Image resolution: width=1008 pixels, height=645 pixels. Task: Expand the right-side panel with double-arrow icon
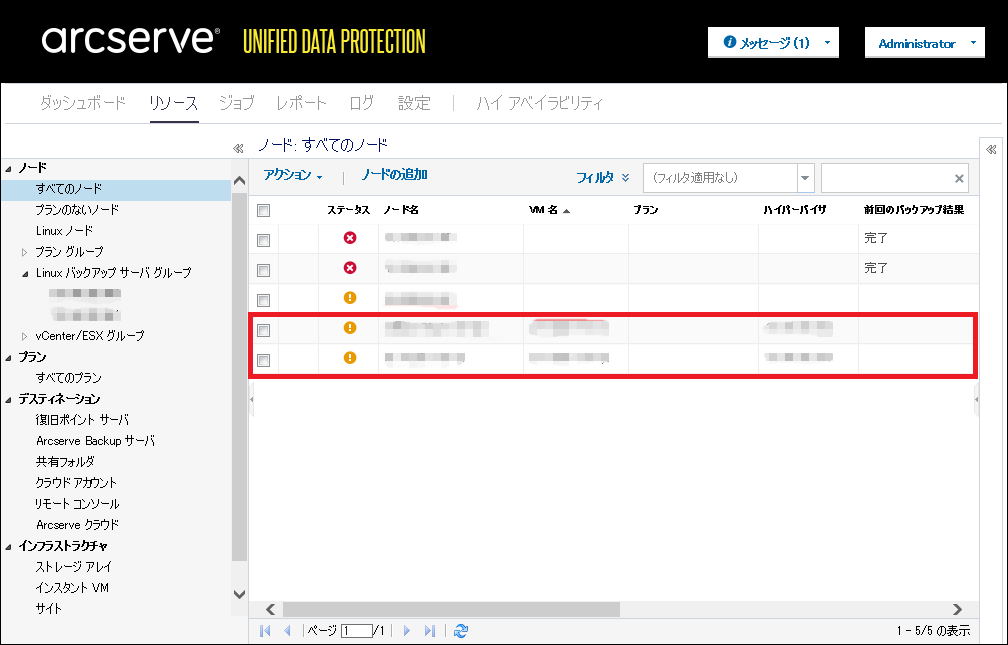(991, 149)
